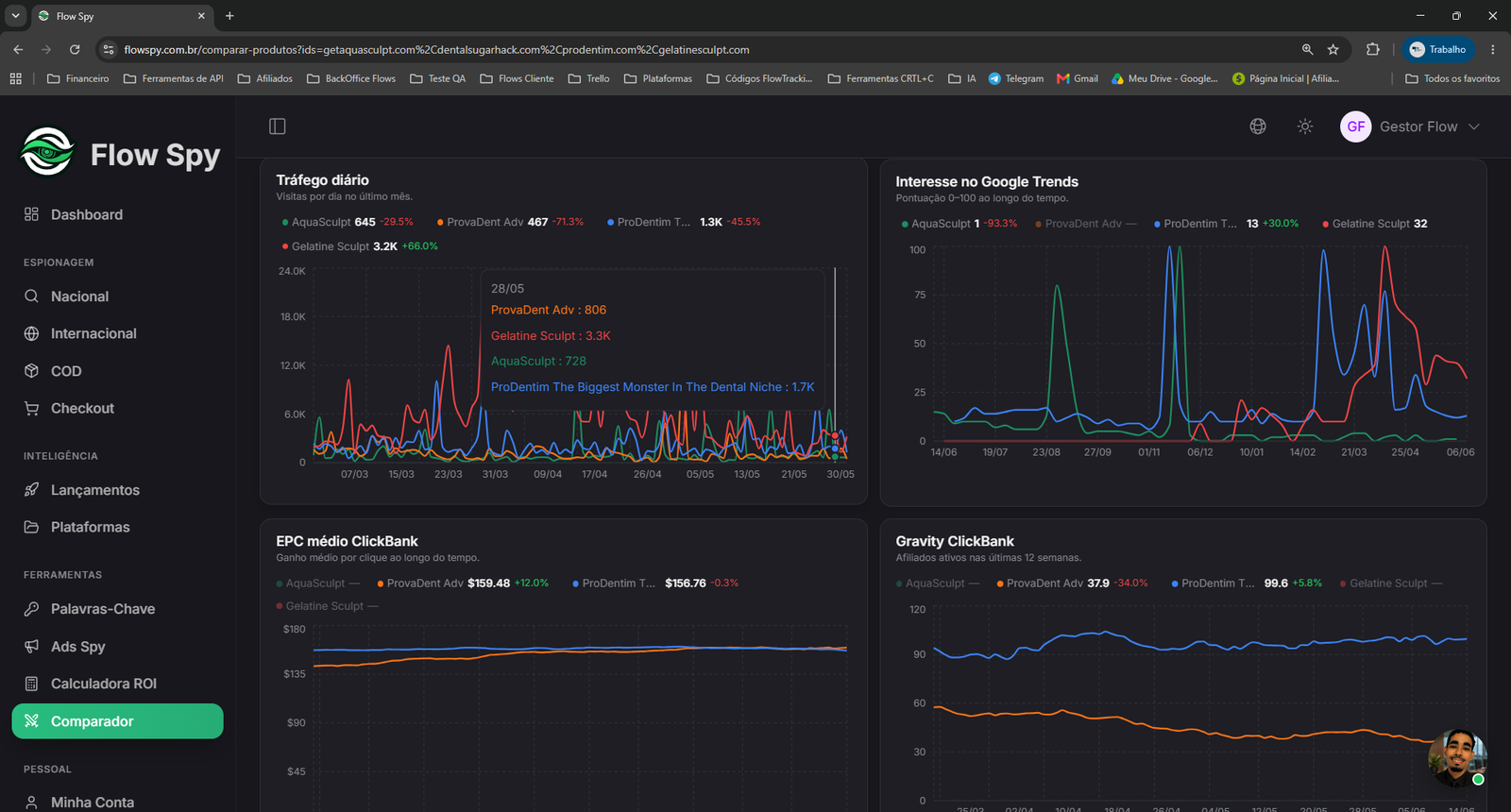This screenshot has width=1511, height=812.
Task: Toggle ProDentim series in Tráfego diário legend
Action: (x=684, y=222)
